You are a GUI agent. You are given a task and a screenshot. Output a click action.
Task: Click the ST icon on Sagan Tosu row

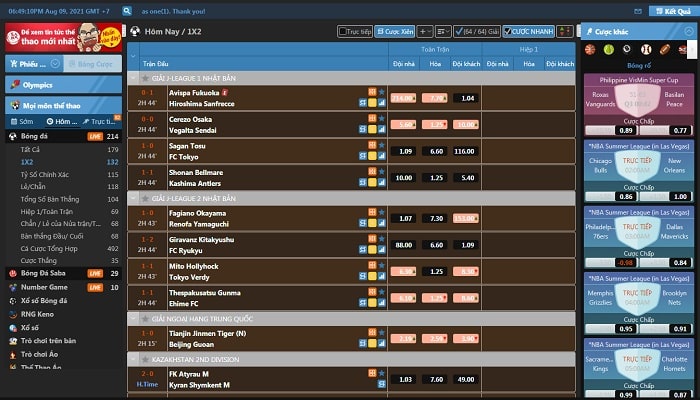363,156
